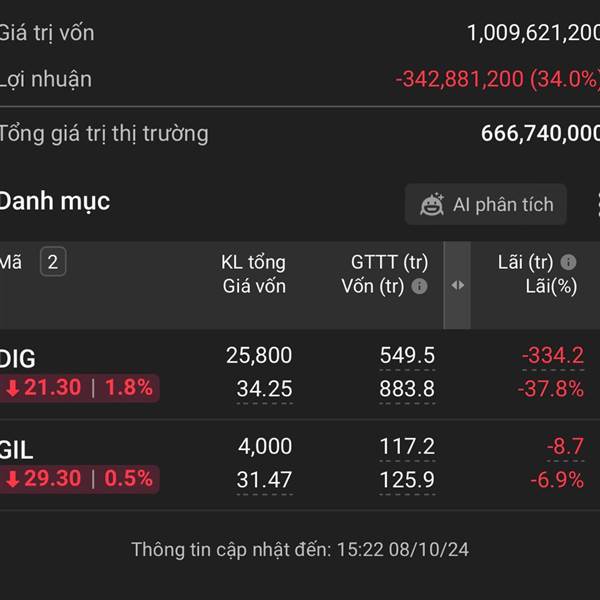Click the red down arrow on GIL price
Image resolution: width=600 pixels, height=600 pixels.
pos(13,479)
